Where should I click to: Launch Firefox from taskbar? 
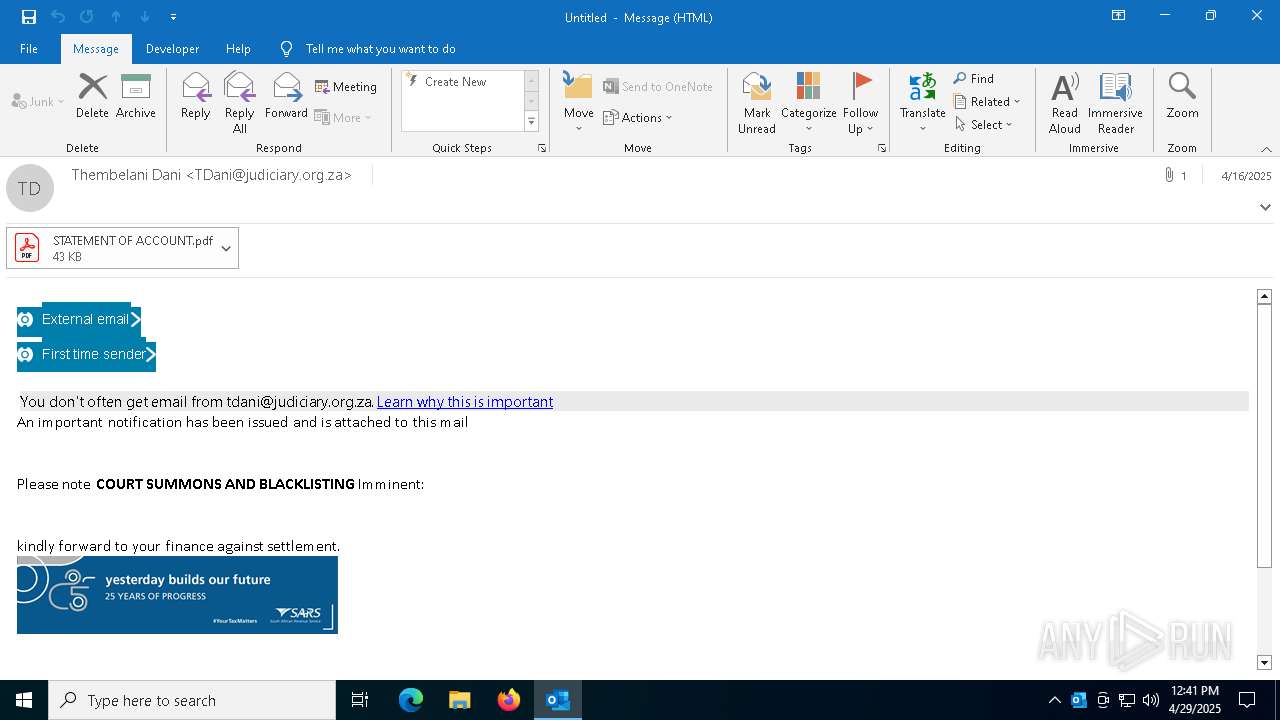pyautogui.click(x=508, y=700)
